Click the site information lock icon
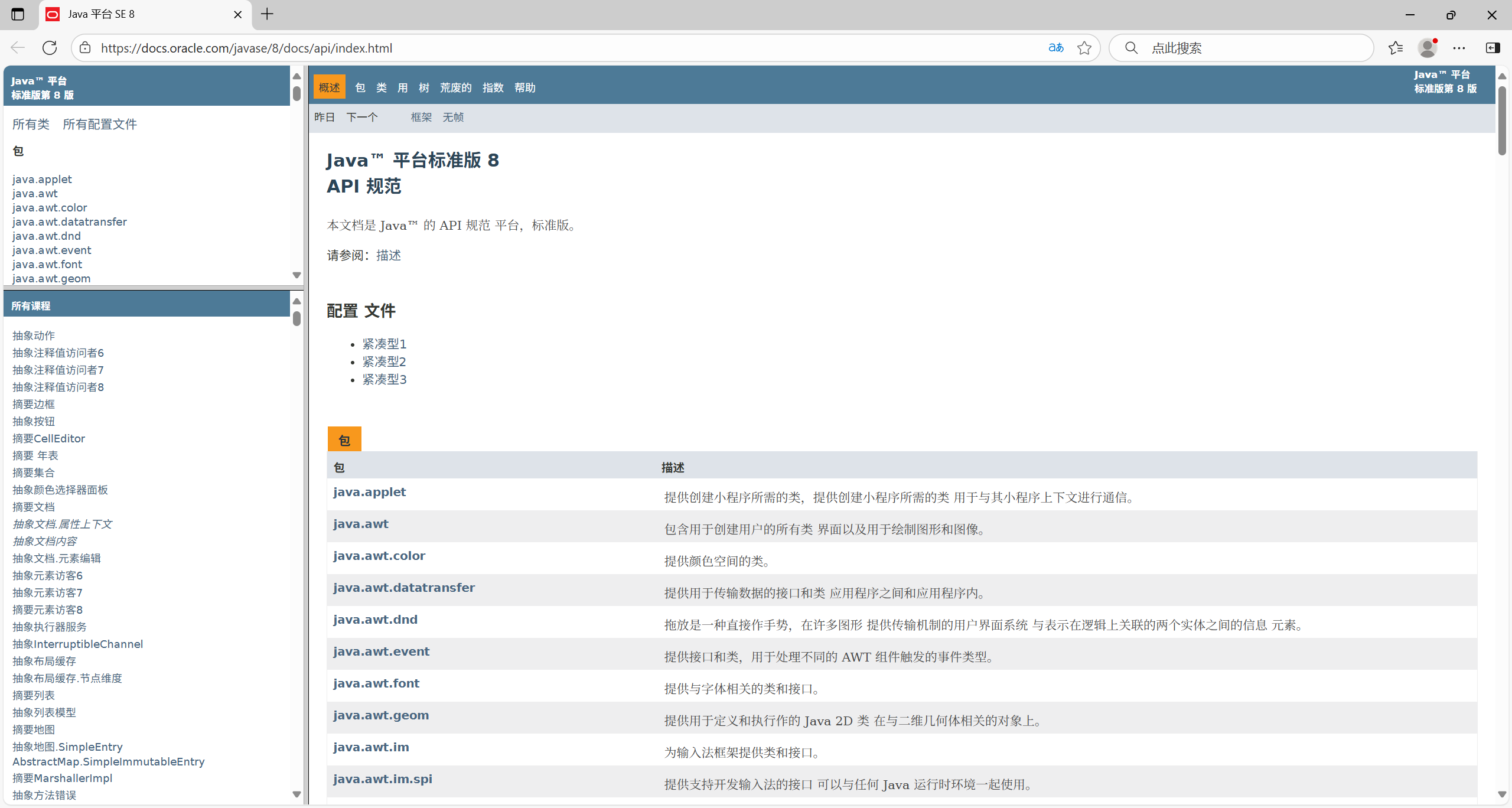This screenshot has width=1512, height=808. 86,48
